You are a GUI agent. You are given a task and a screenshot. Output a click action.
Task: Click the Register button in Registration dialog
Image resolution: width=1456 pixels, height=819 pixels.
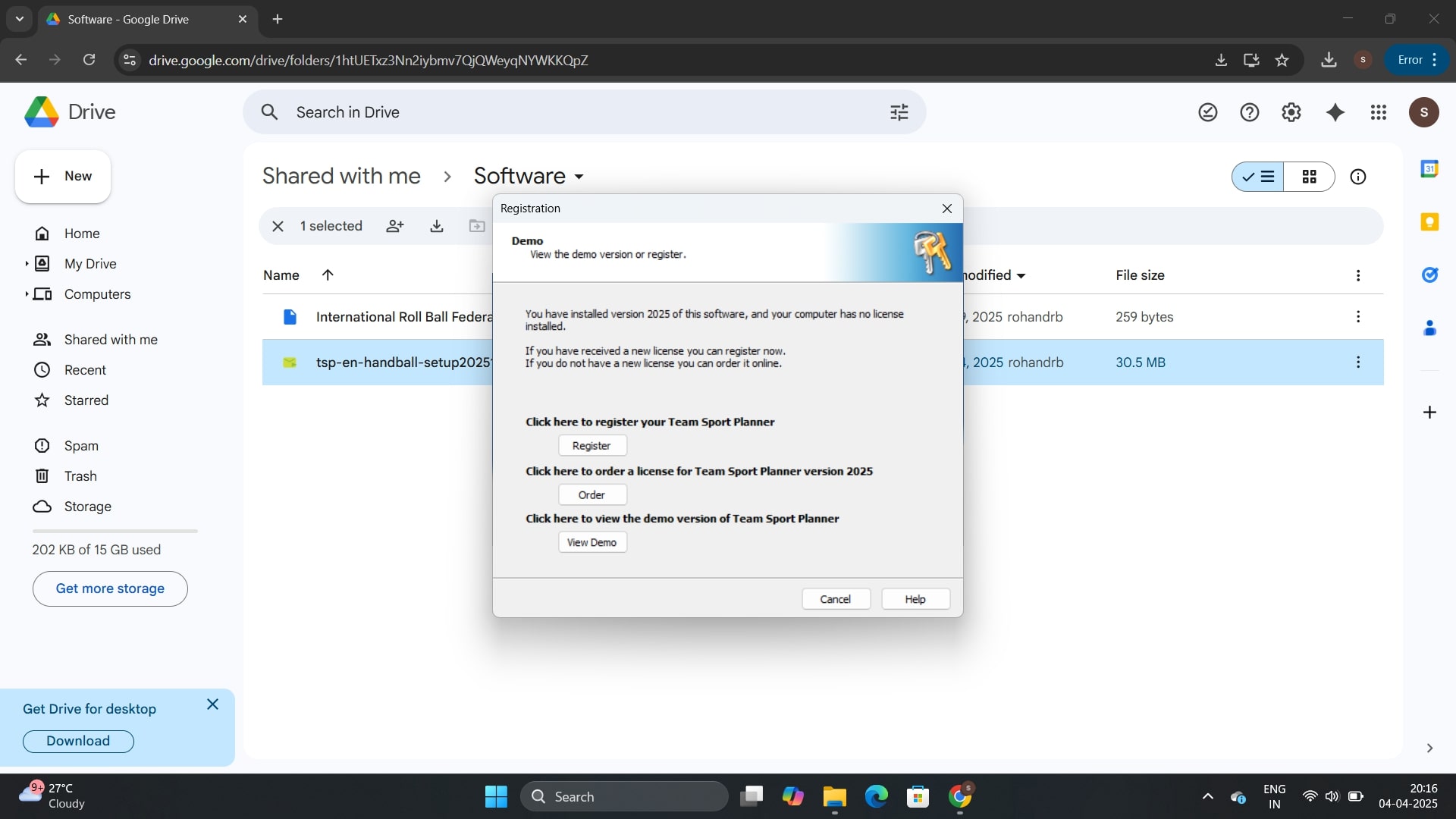[592, 446]
